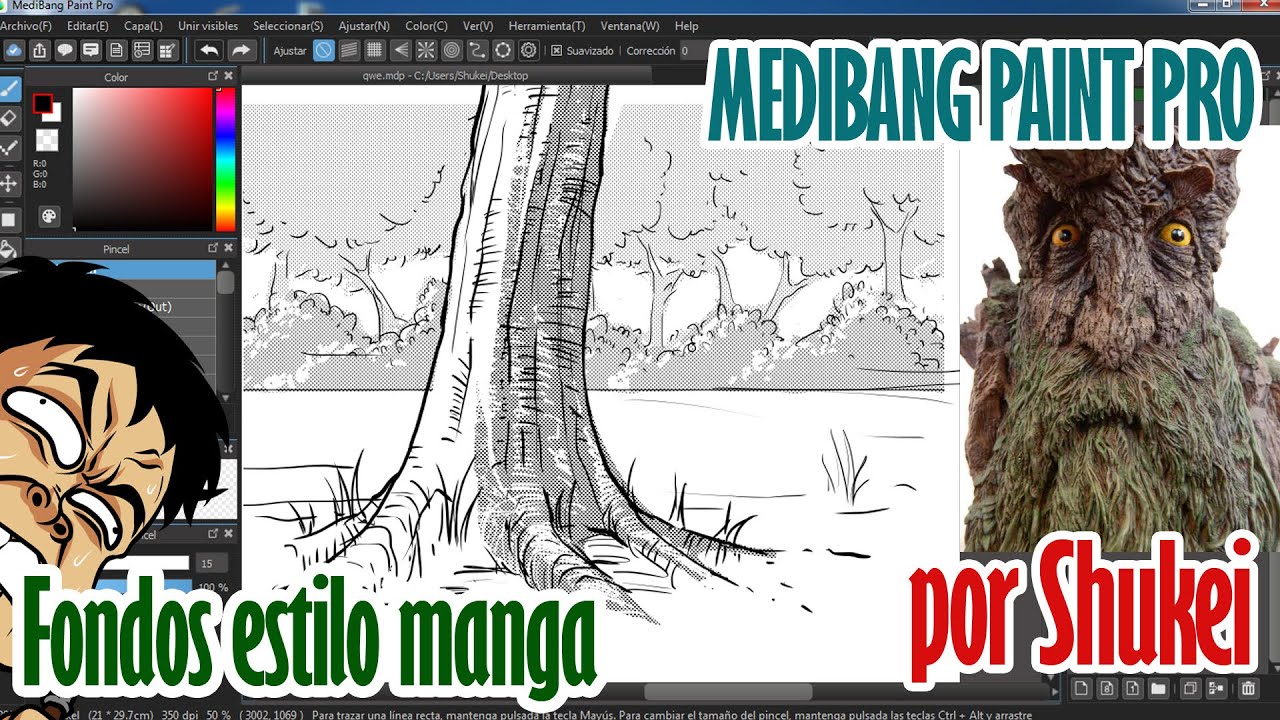
Task: Click the document page icon in toolbar
Action: 117,50
